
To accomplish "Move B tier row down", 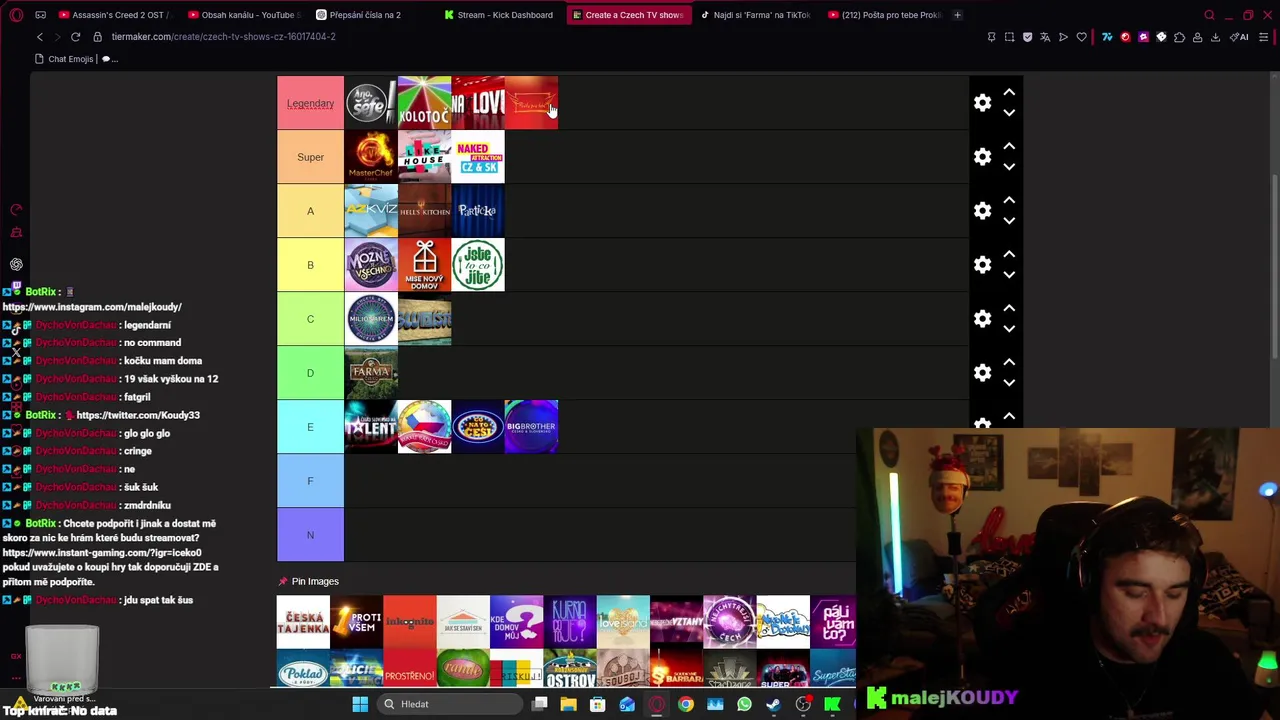I will click(x=1009, y=275).
